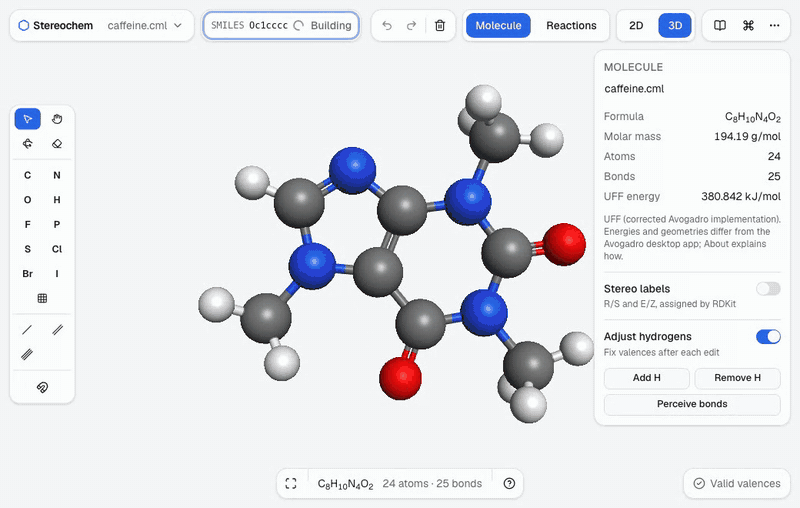Open the periodic table grid
The width and height of the screenshot is (800, 508).
point(42,298)
